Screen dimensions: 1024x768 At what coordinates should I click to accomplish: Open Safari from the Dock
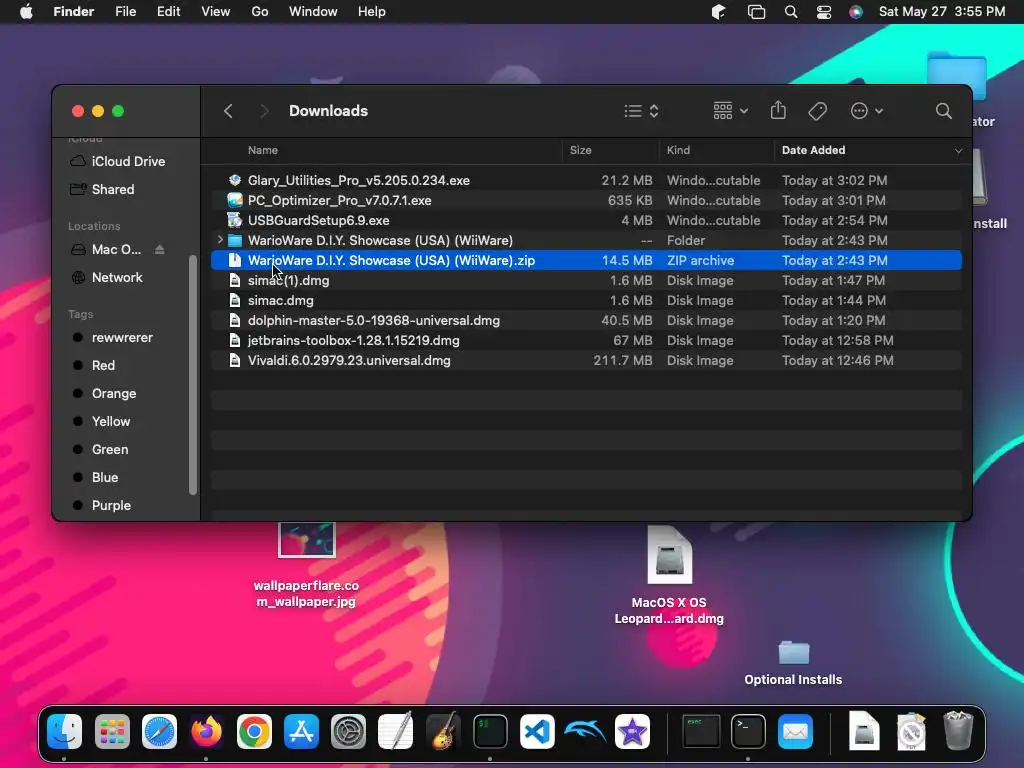(x=159, y=731)
